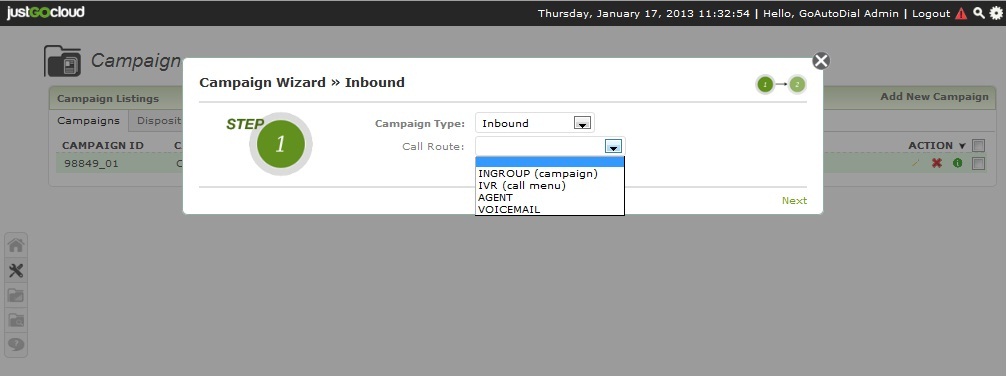Close the Campaign Wizard dialog
The image size is (1006, 376).
(x=821, y=61)
